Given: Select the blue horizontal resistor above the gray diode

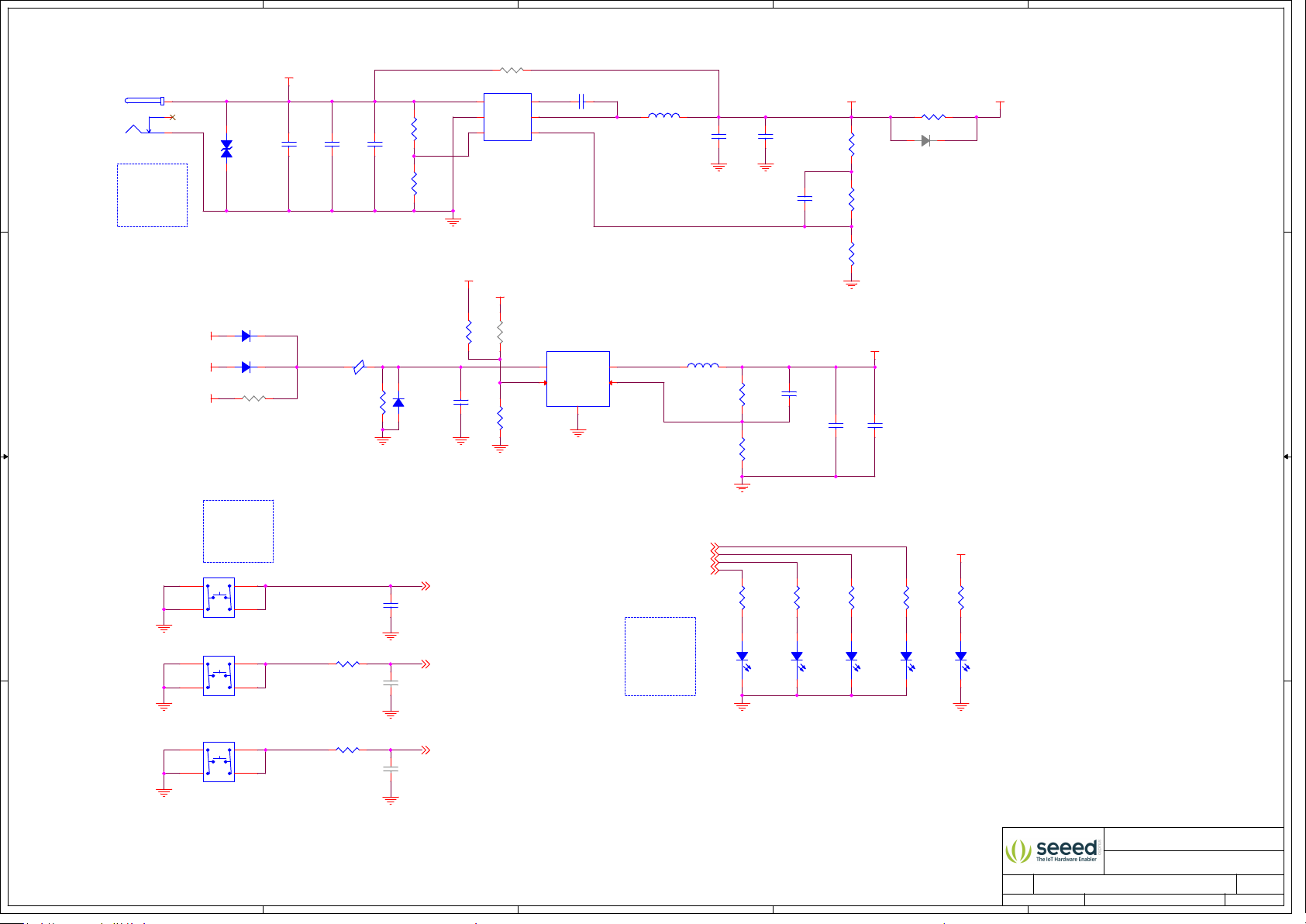Looking at the screenshot, I should [934, 117].
